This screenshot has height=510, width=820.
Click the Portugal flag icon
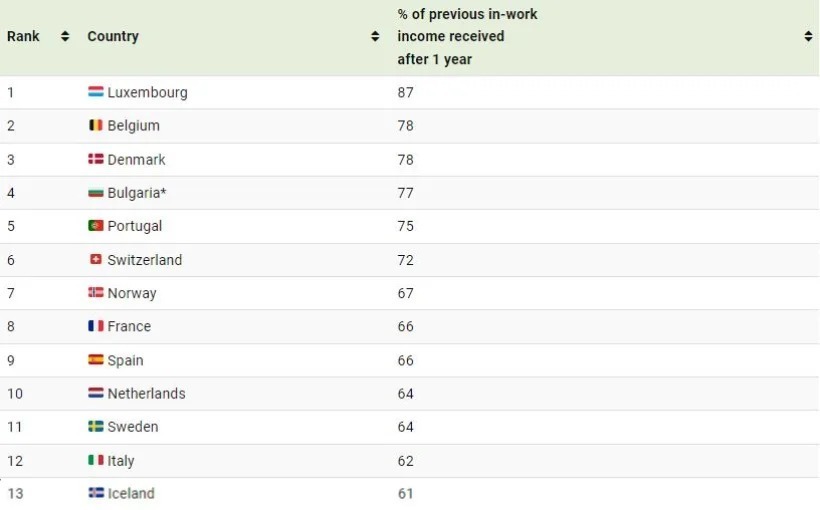pos(96,225)
